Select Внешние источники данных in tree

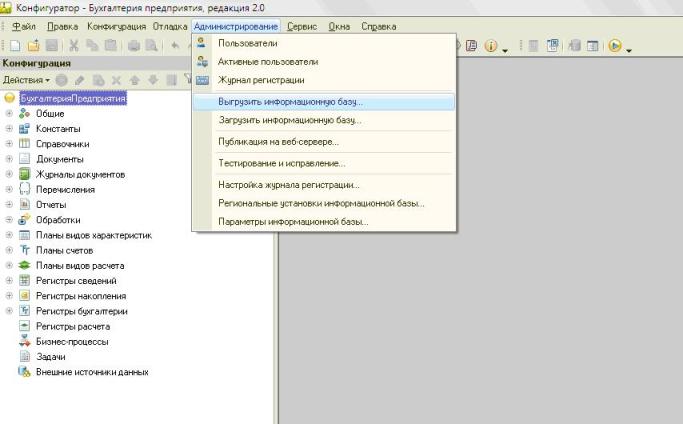click(x=92, y=372)
